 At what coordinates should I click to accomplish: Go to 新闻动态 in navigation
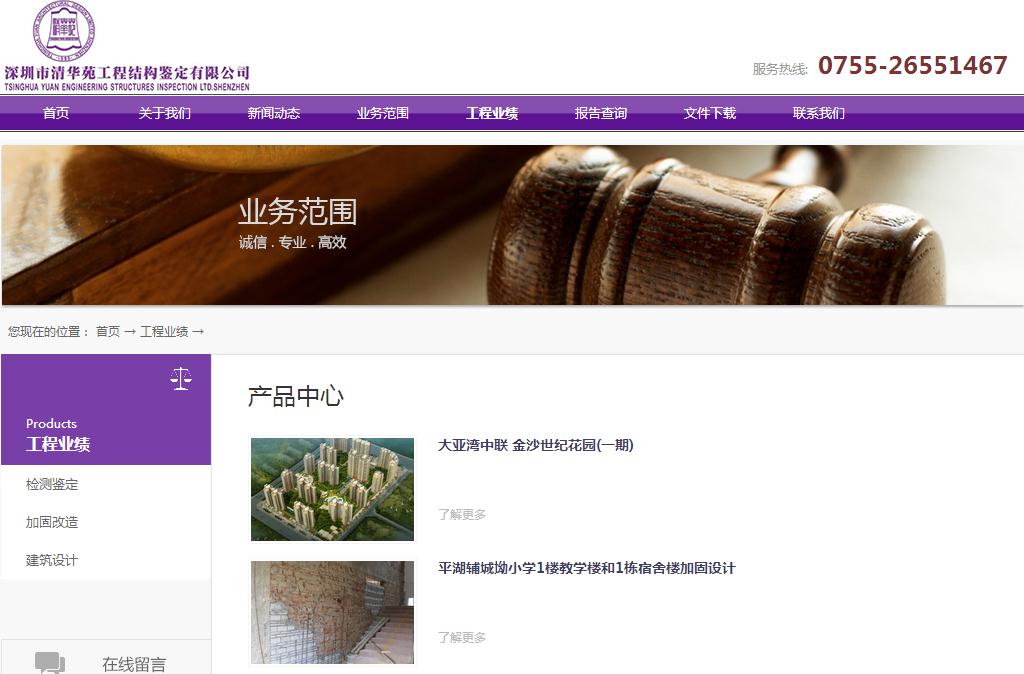(274, 113)
